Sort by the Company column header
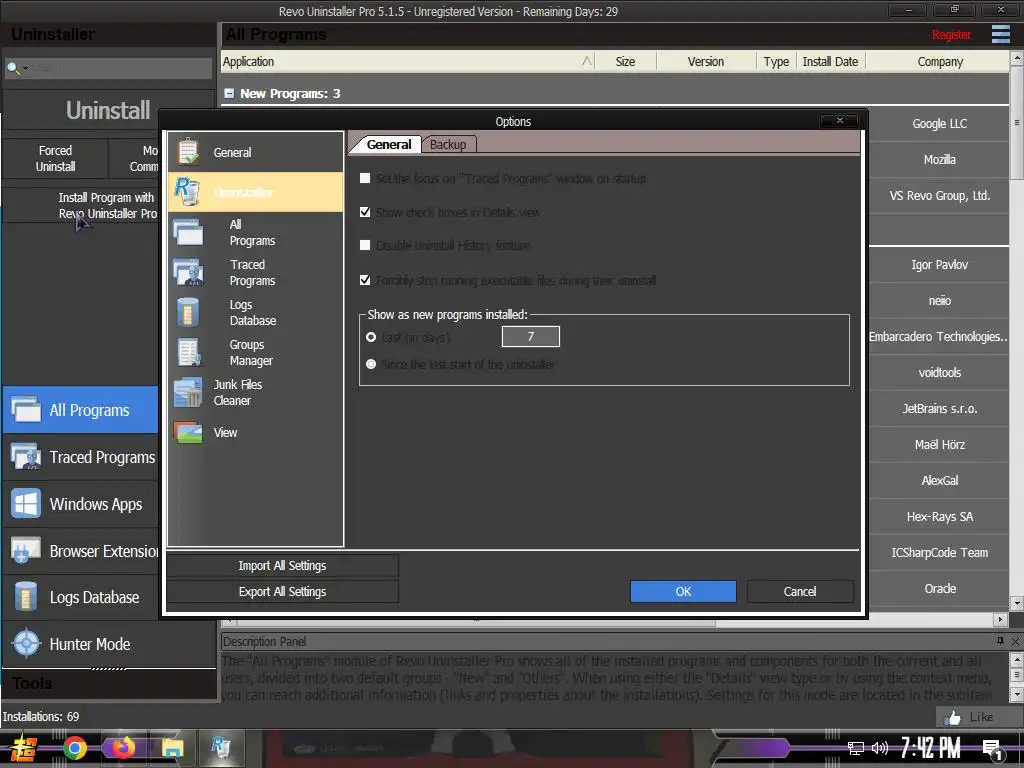Image resolution: width=1024 pixels, height=768 pixels. 939,61
